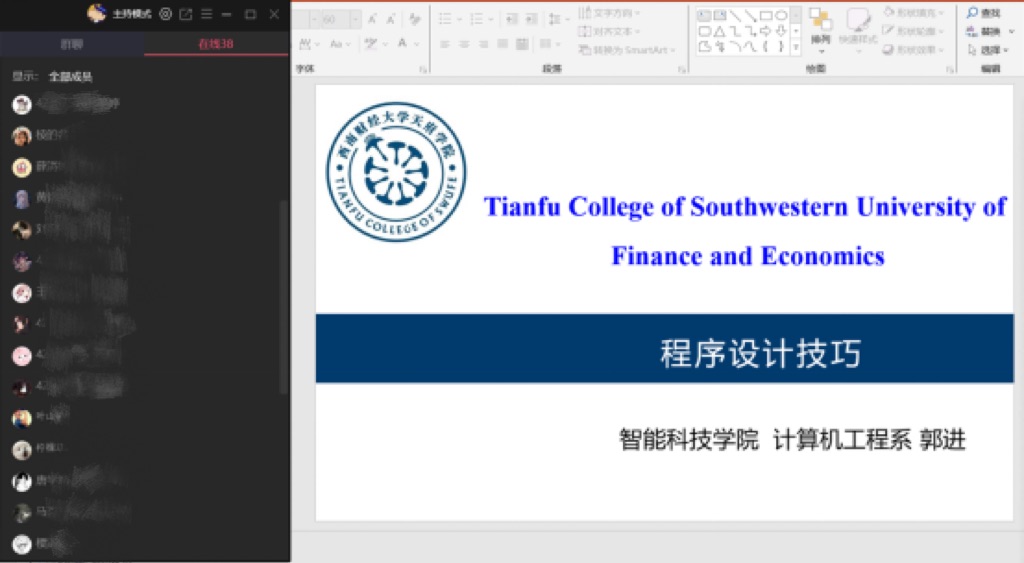Click 查找 find button
The image size is (1024, 563).
pyautogui.click(x=984, y=12)
